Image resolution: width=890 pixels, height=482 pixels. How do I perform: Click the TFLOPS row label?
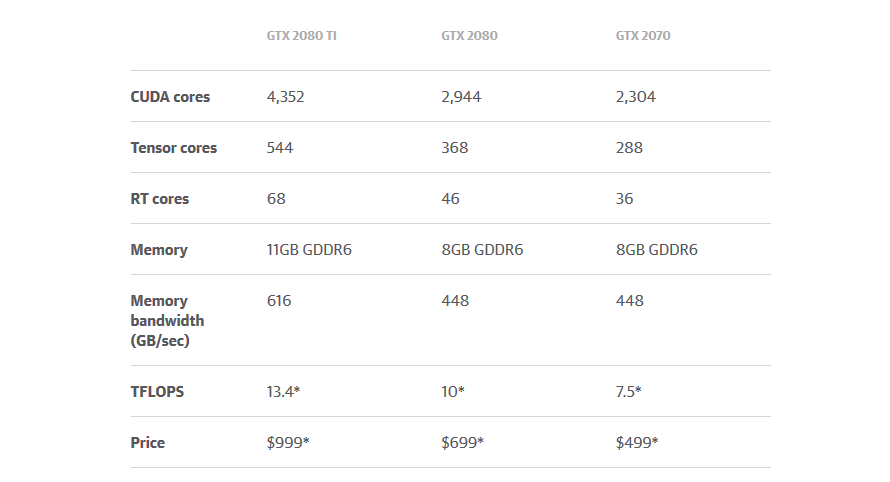click(157, 392)
